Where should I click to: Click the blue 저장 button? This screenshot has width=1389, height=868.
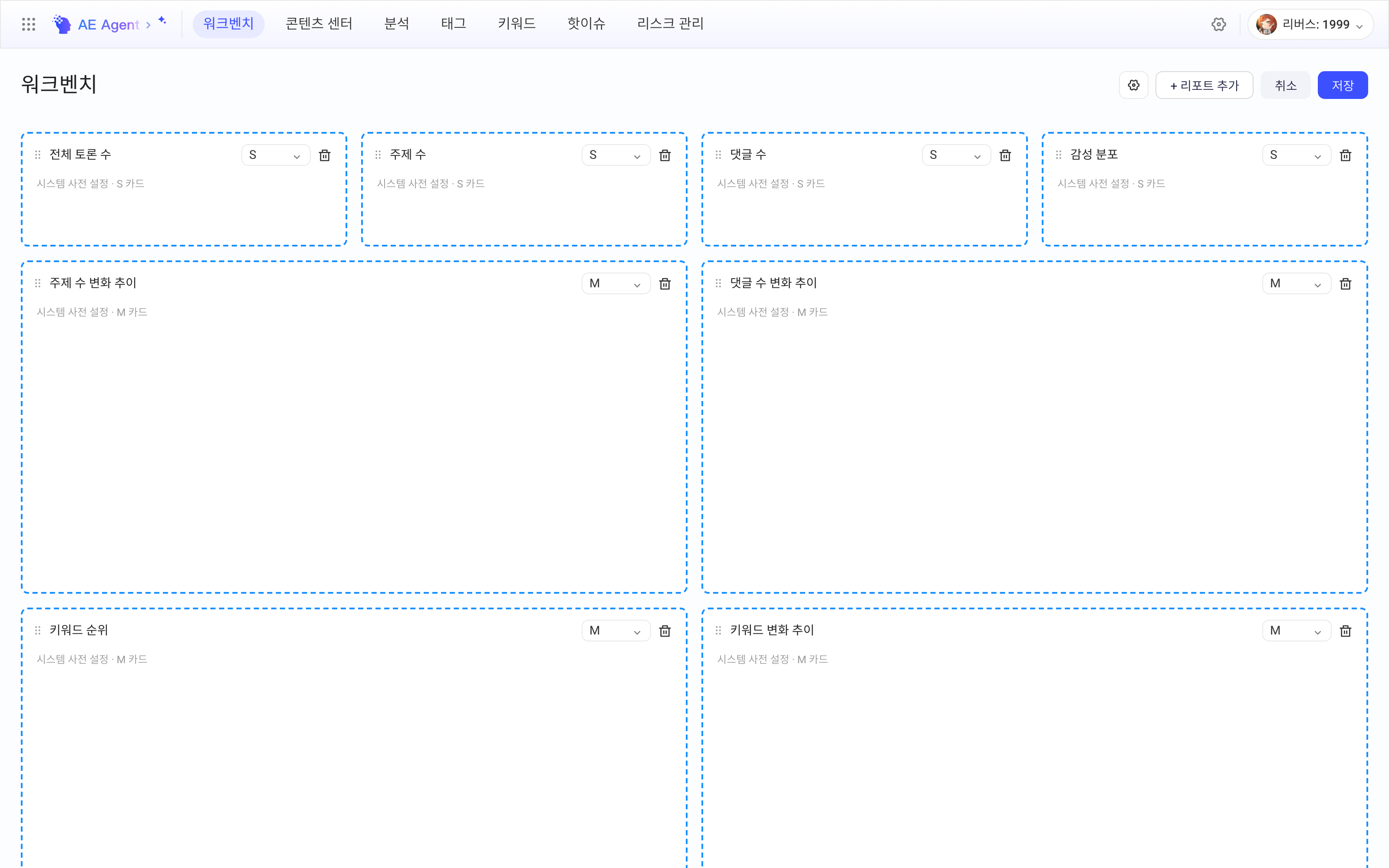click(1343, 85)
